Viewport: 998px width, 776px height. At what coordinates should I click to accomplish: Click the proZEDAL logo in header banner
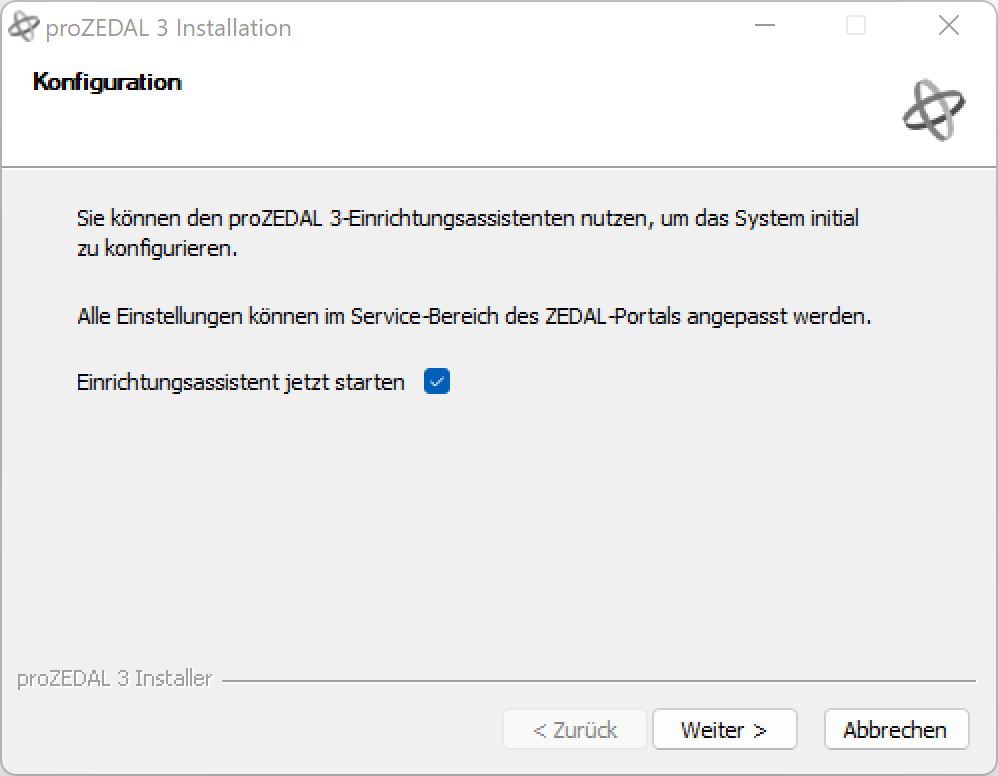933,109
